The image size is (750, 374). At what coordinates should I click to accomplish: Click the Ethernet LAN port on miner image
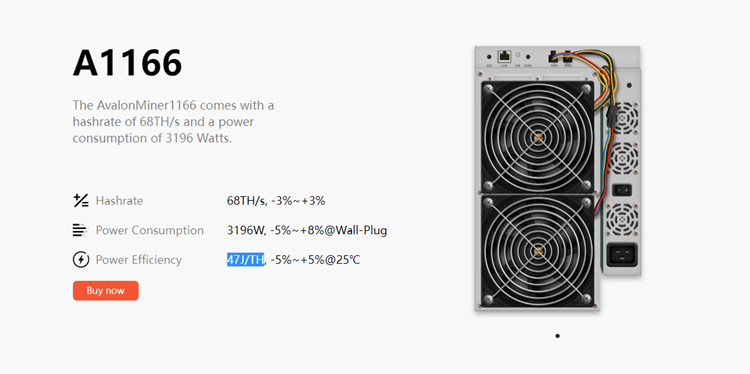(x=504, y=56)
